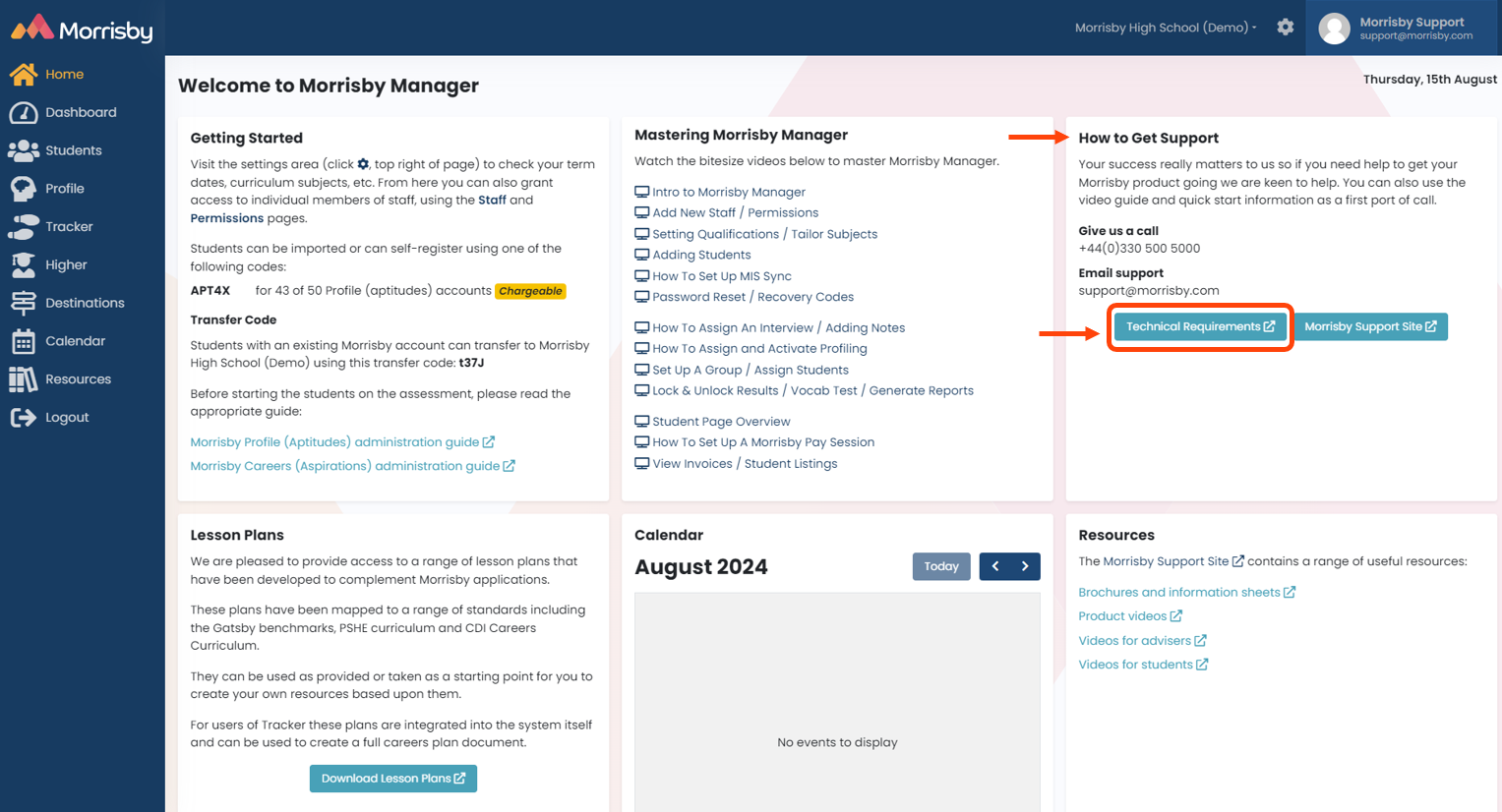Open Set Up A Group / Assign Students

click(751, 371)
